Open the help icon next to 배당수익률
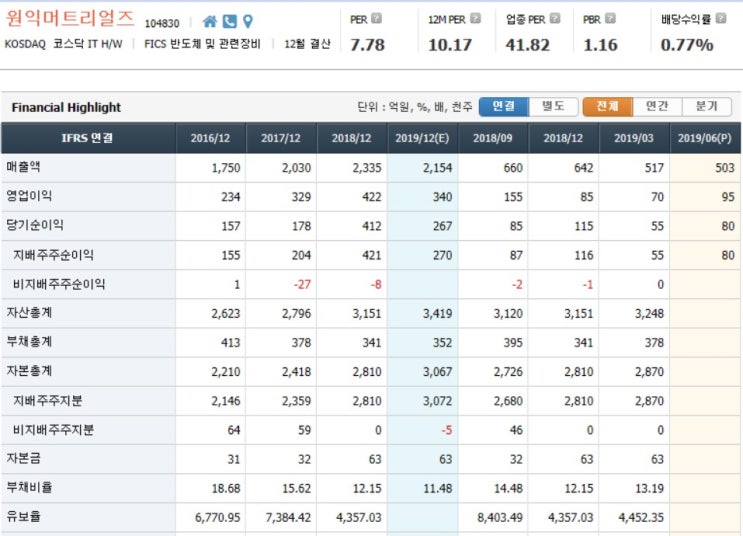The width and height of the screenshot is (743, 536). [721, 18]
